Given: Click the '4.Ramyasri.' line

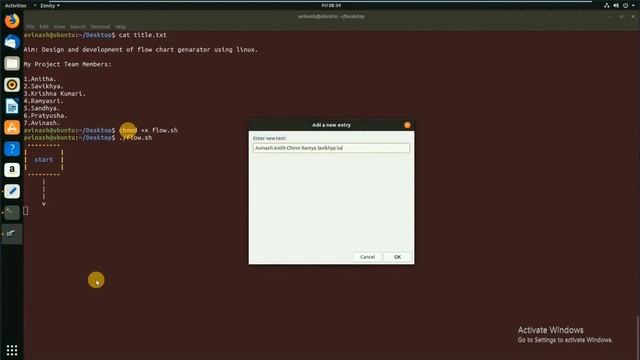Looking at the screenshot, I should click(43, 101).
